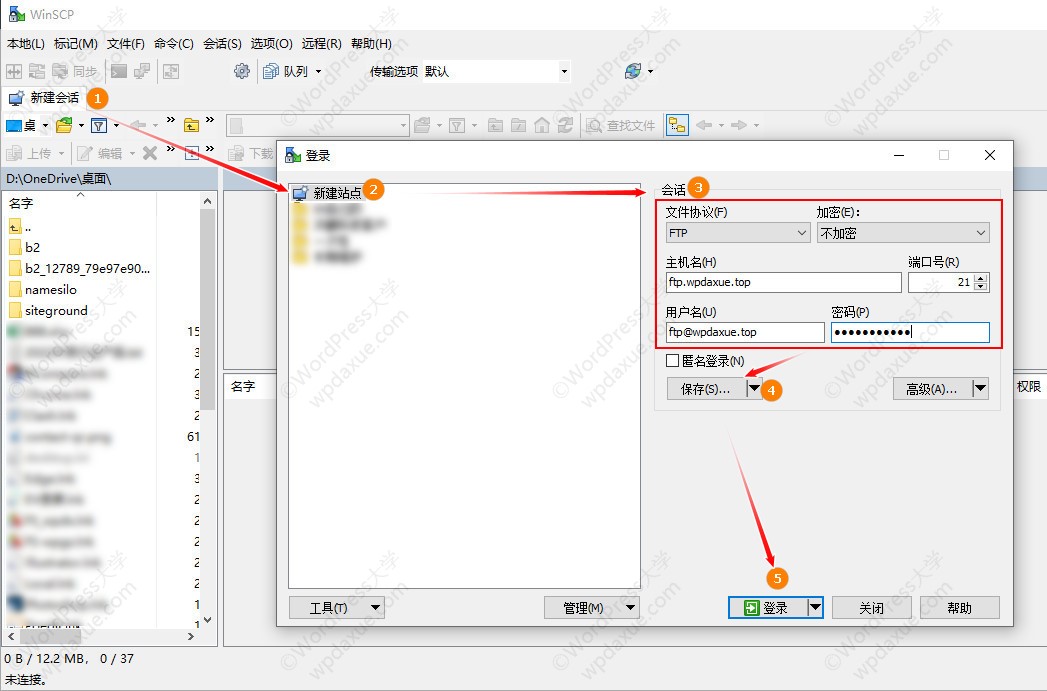
Task: Go to parent directory icon in local toolbar
Action: (191, 125)
